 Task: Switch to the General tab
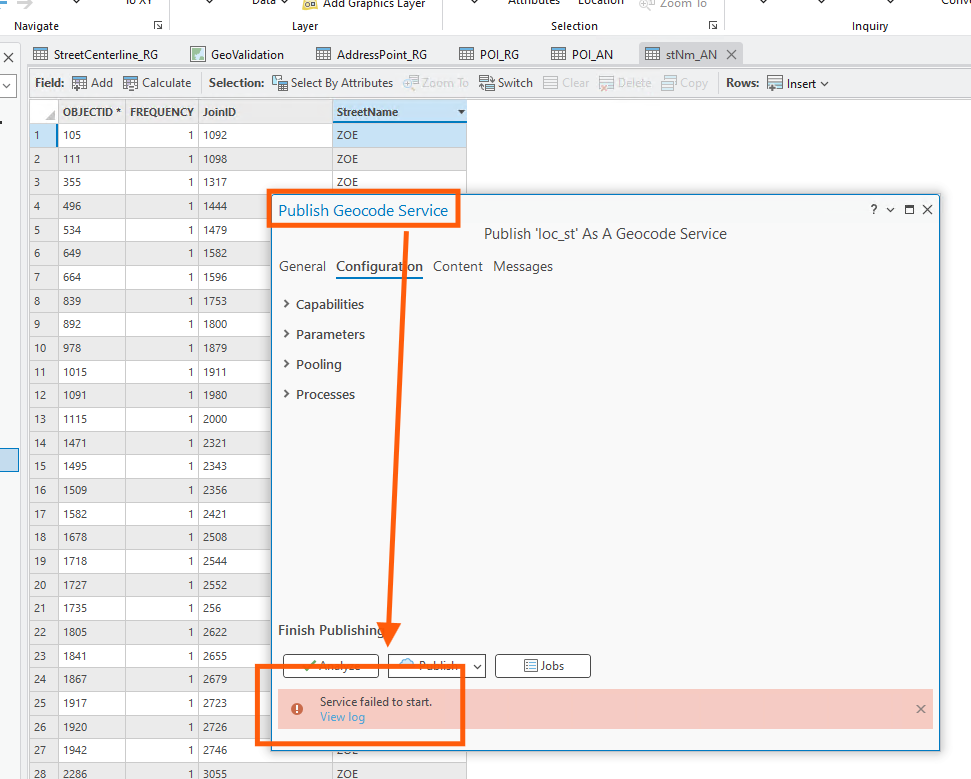pyautogui.click(x=302, y=266)
